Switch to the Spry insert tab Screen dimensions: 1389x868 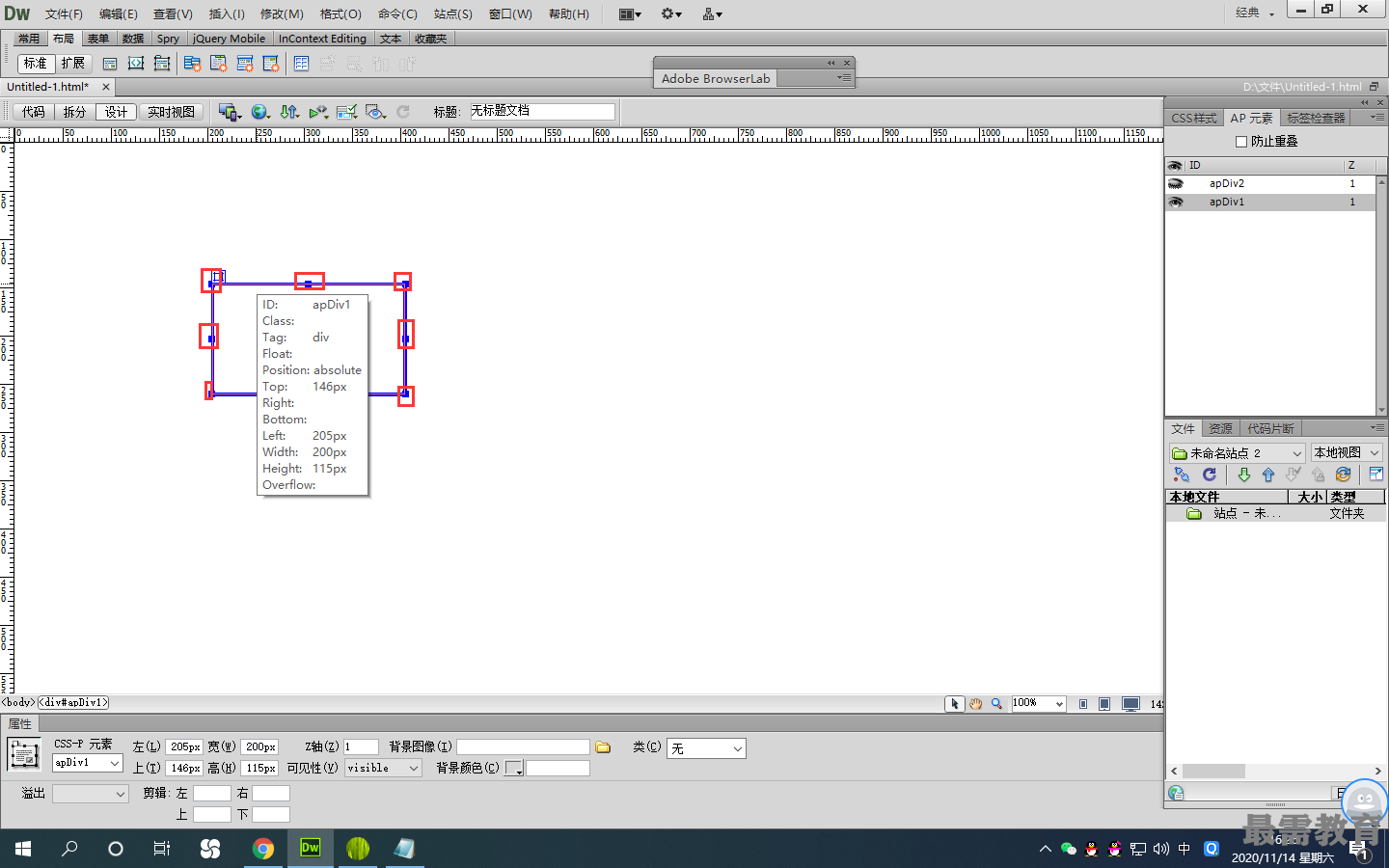(168, 39)
